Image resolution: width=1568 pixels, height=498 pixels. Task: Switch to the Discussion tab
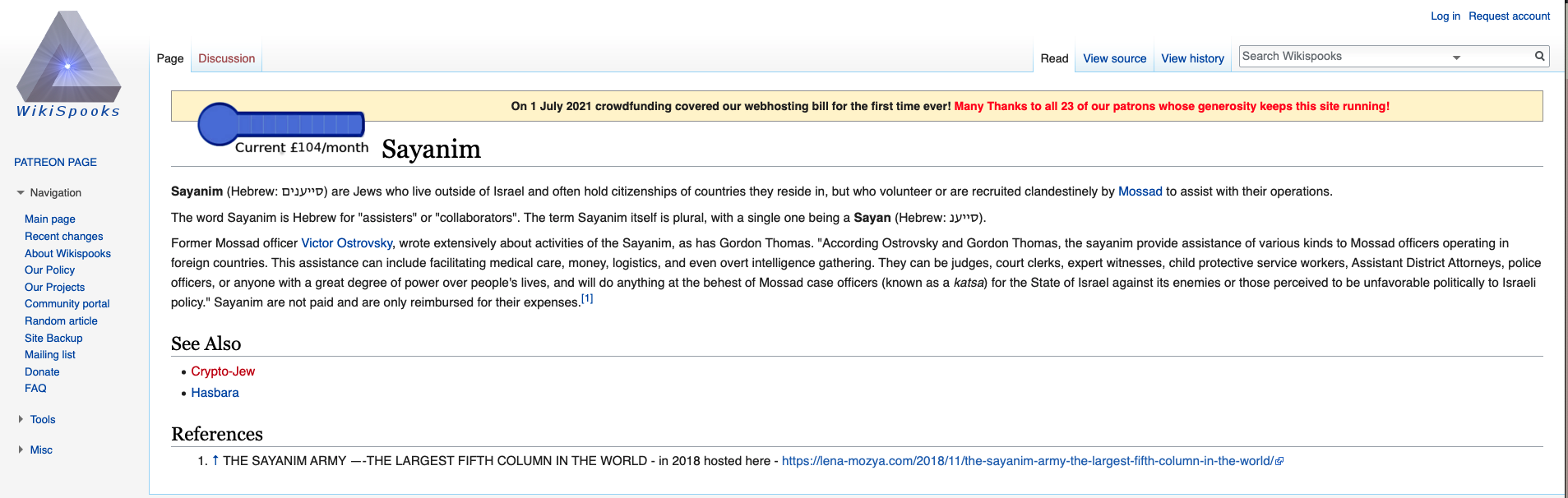227,58
